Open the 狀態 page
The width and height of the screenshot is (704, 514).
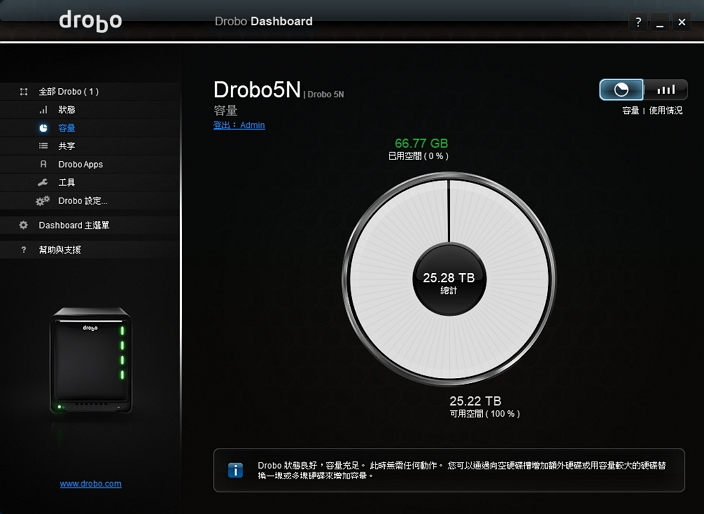(90, 110)
